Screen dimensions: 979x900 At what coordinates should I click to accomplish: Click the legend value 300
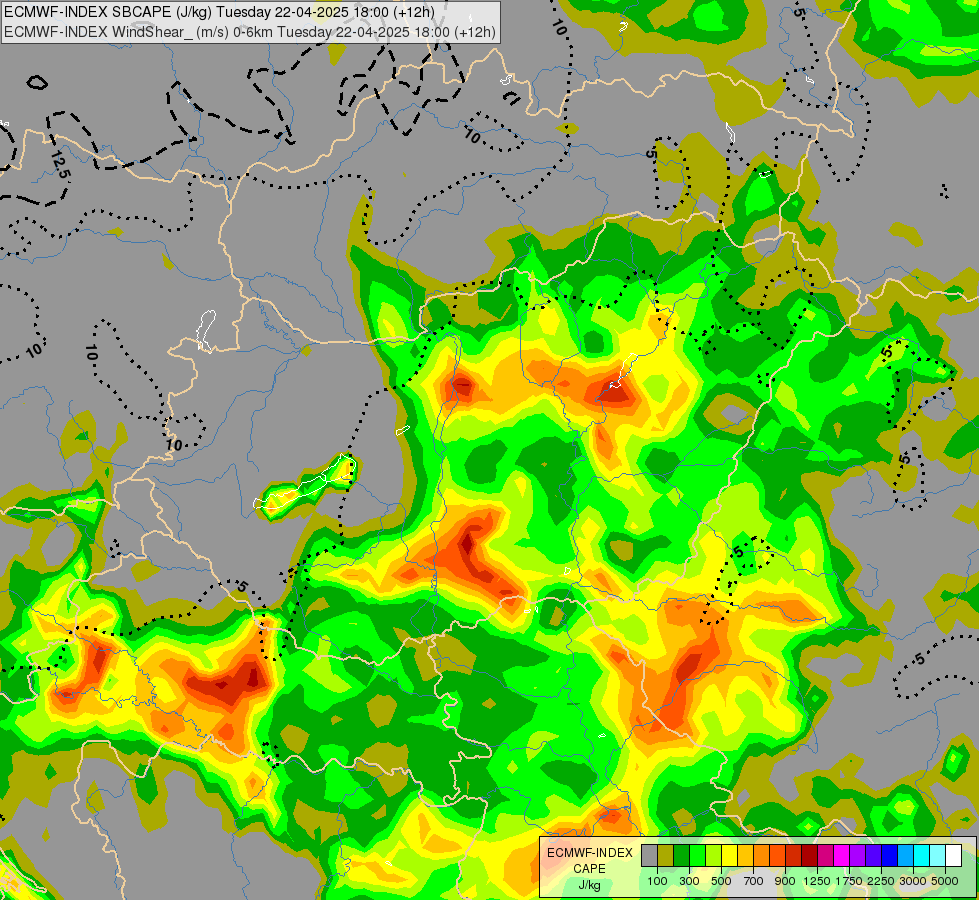coord(689,881)
